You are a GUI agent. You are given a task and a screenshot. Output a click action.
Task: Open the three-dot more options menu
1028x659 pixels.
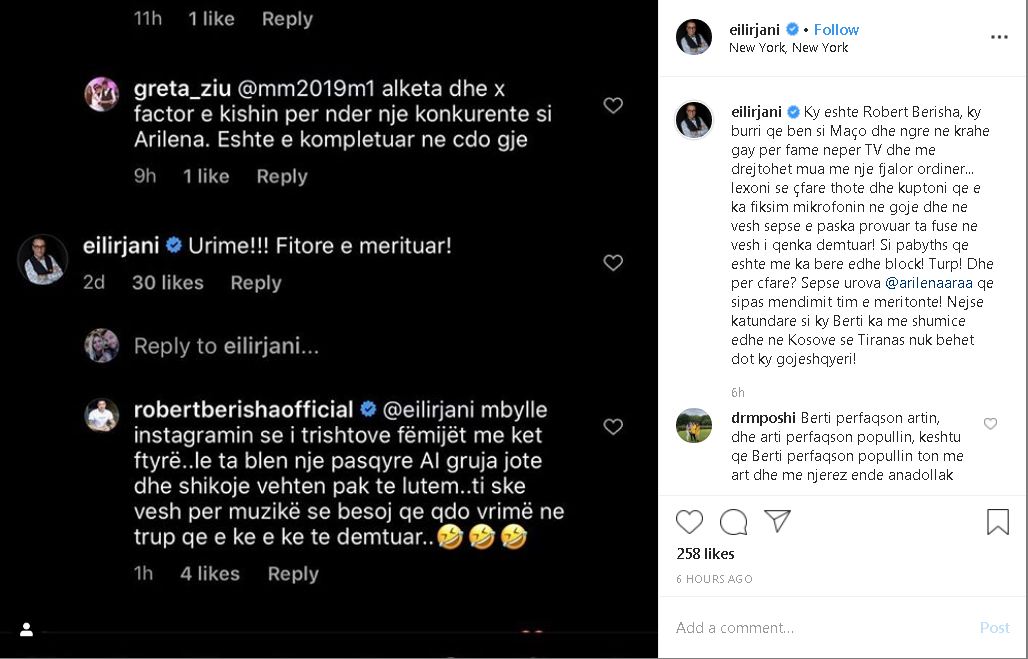pos(999,37)
